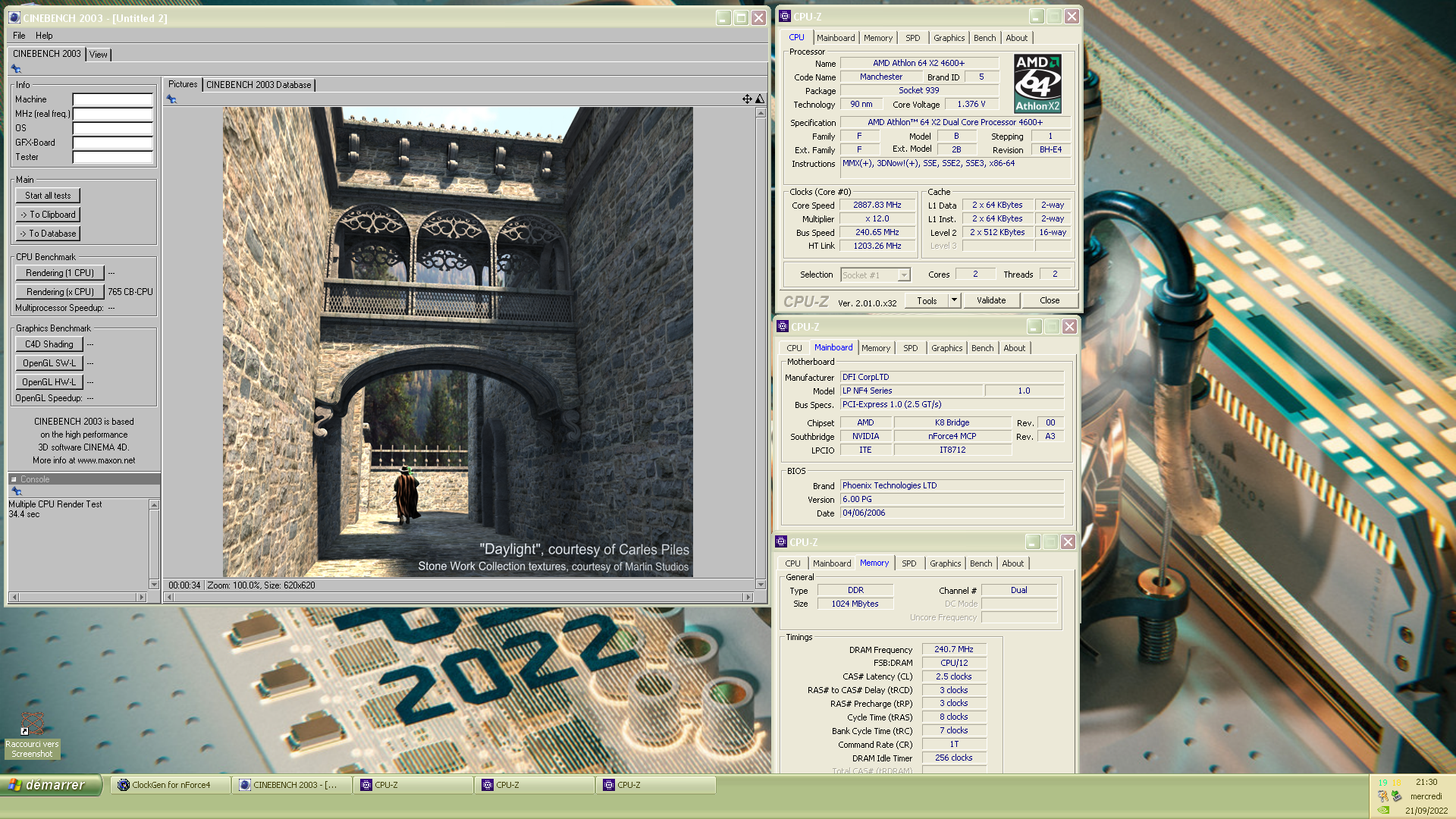Image resolution: width=1456 pixels, height=819 pixels.
Task: Open Tools dropdown arrow in CPU-Z
Action: click(954, 300)
